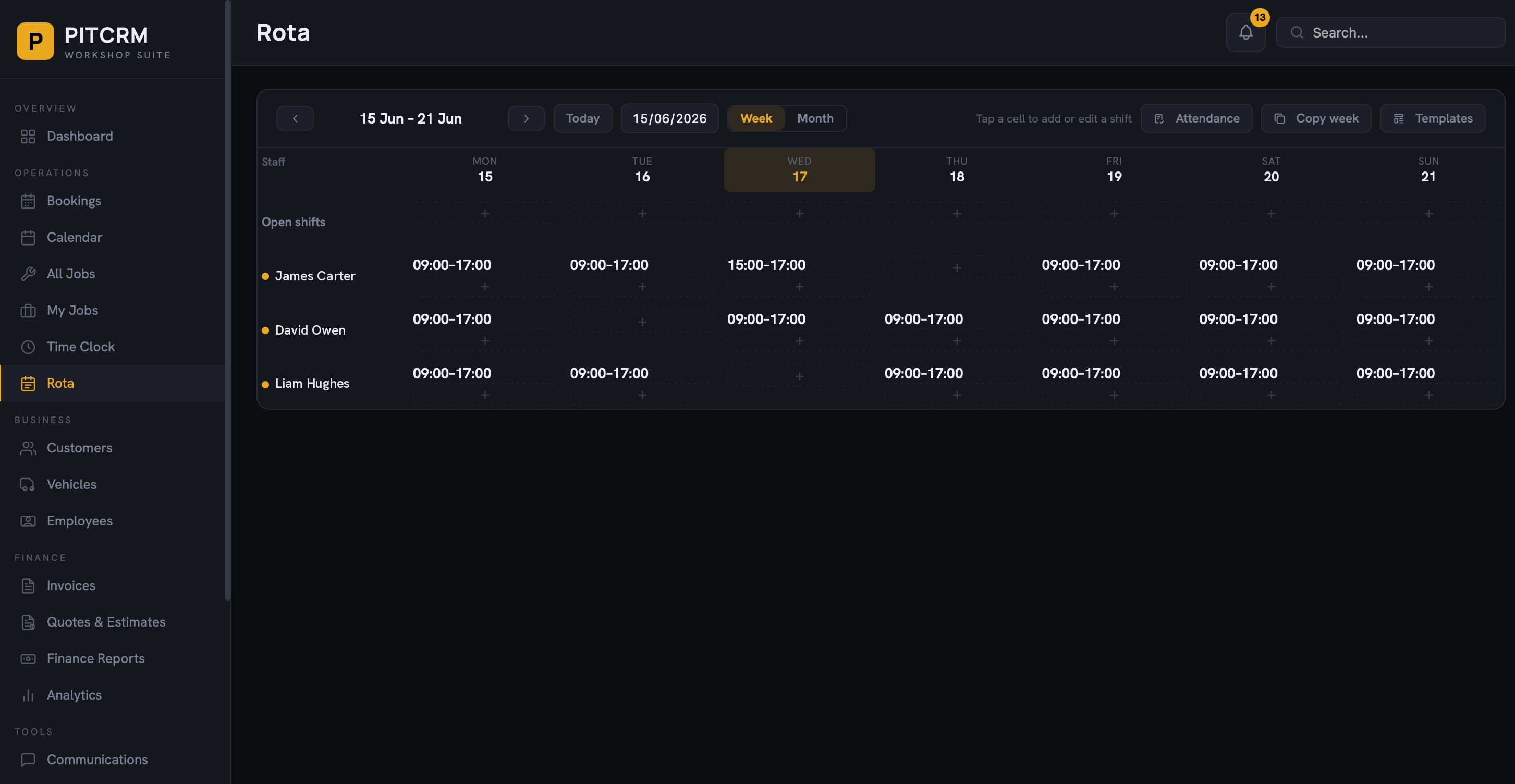
Task: Click the sidebar vertical scrollbar
Action: 228,300
